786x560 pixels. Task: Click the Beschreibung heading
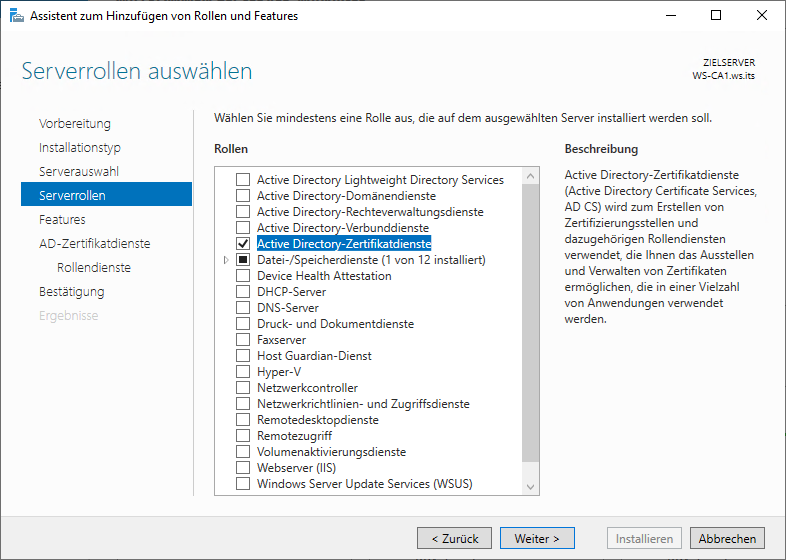pyautogui.click(x=601, y=149)
